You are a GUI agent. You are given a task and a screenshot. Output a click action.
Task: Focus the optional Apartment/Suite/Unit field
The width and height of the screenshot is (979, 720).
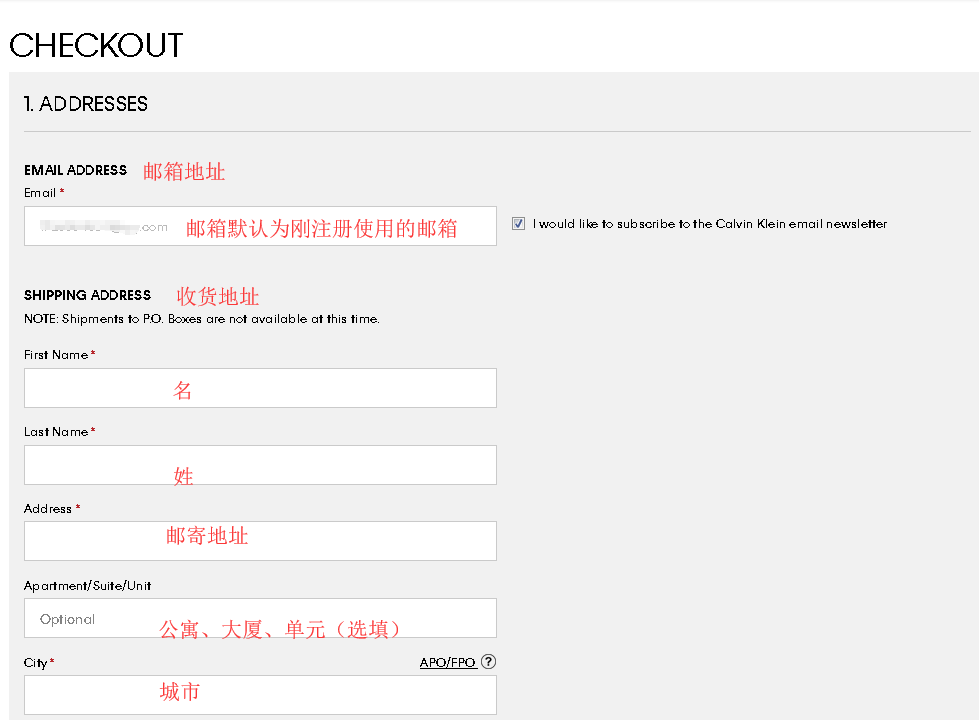coord(260,618)
